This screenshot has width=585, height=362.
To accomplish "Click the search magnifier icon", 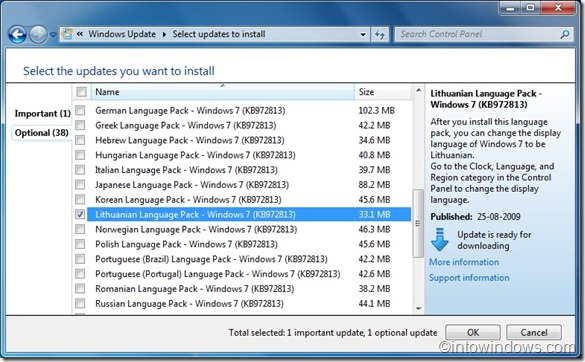I will point(565,34).
